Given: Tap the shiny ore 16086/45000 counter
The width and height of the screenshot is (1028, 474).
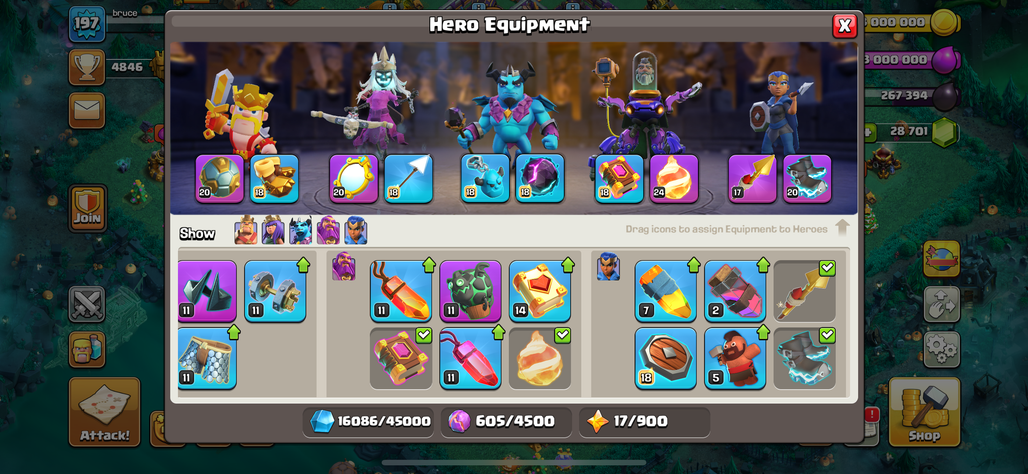Looking at the screenshot, I should 370,421.
